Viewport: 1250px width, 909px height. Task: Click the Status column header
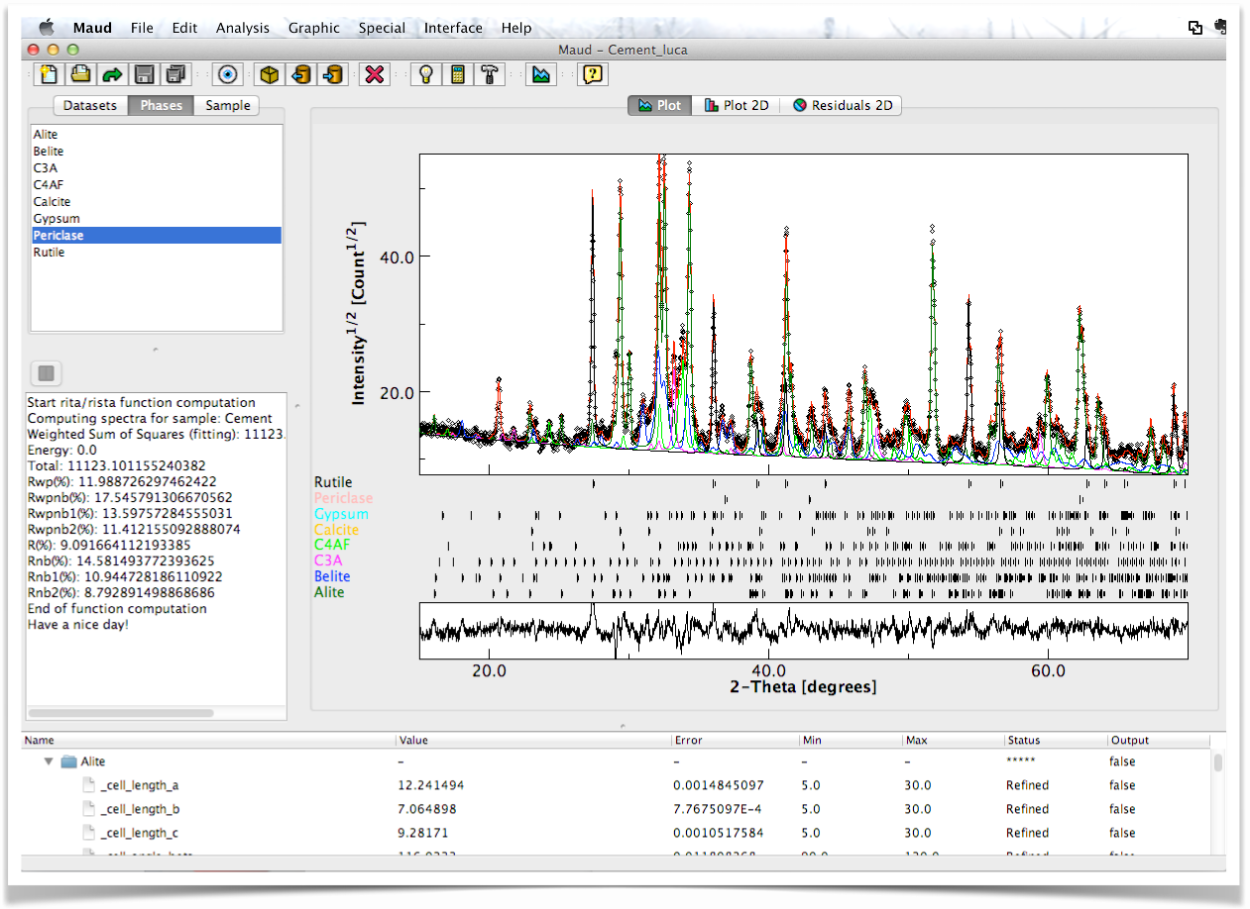[1055, 741]
